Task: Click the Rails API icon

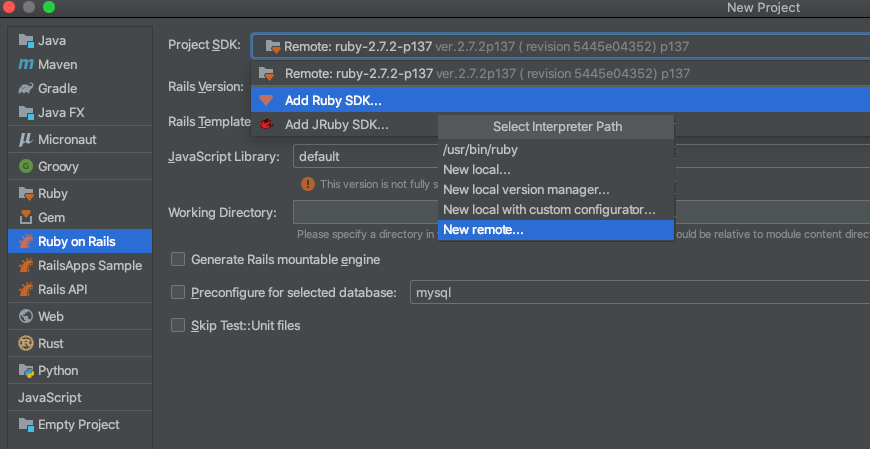Action: click(26, 289)
